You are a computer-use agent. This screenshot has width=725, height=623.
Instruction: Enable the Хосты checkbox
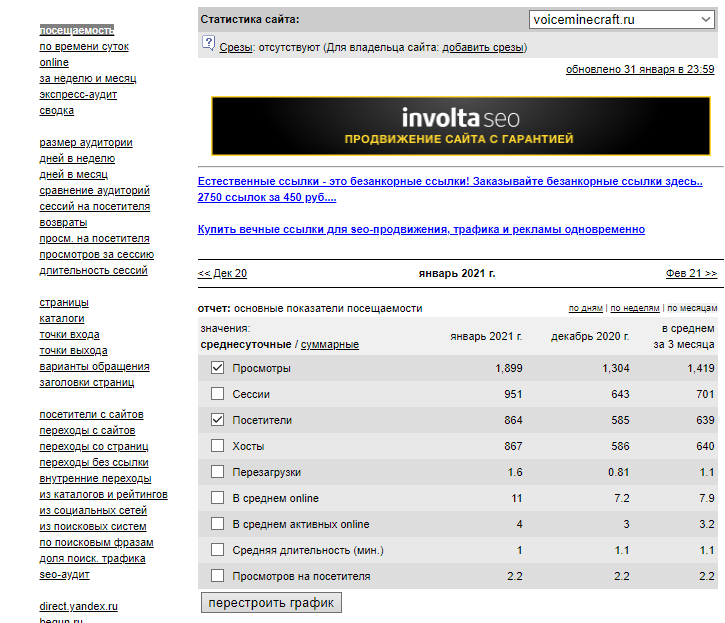[217, 445]
